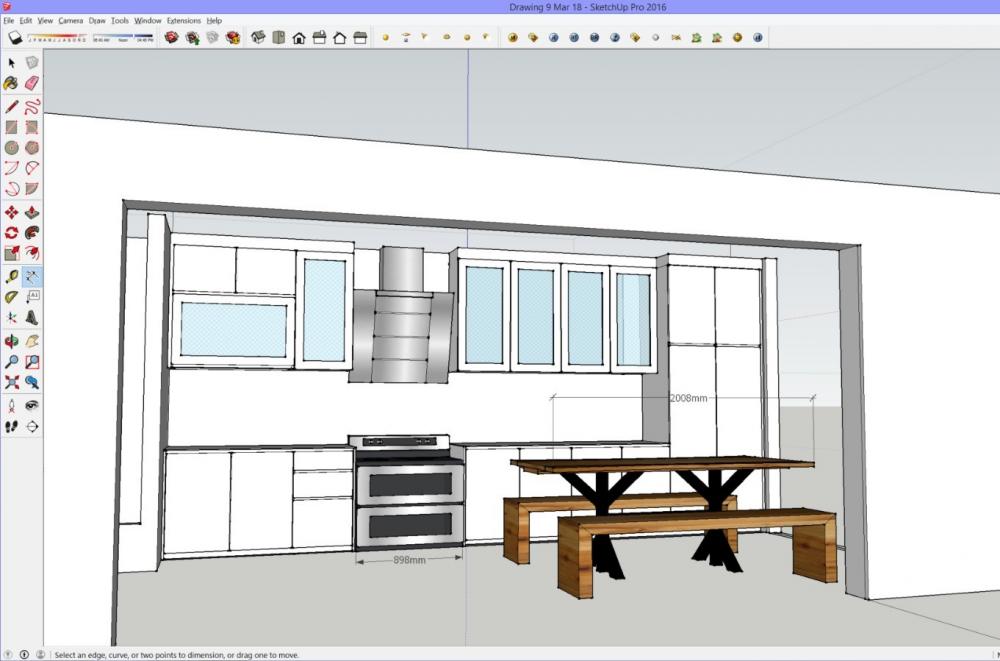1000x661 pixels.
Task: Select the Rectangle tool
Action: click(11, 128)
